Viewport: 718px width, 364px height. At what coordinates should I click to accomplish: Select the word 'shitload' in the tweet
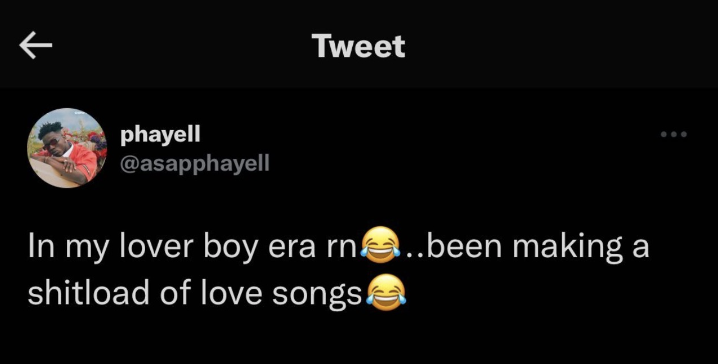88,293
